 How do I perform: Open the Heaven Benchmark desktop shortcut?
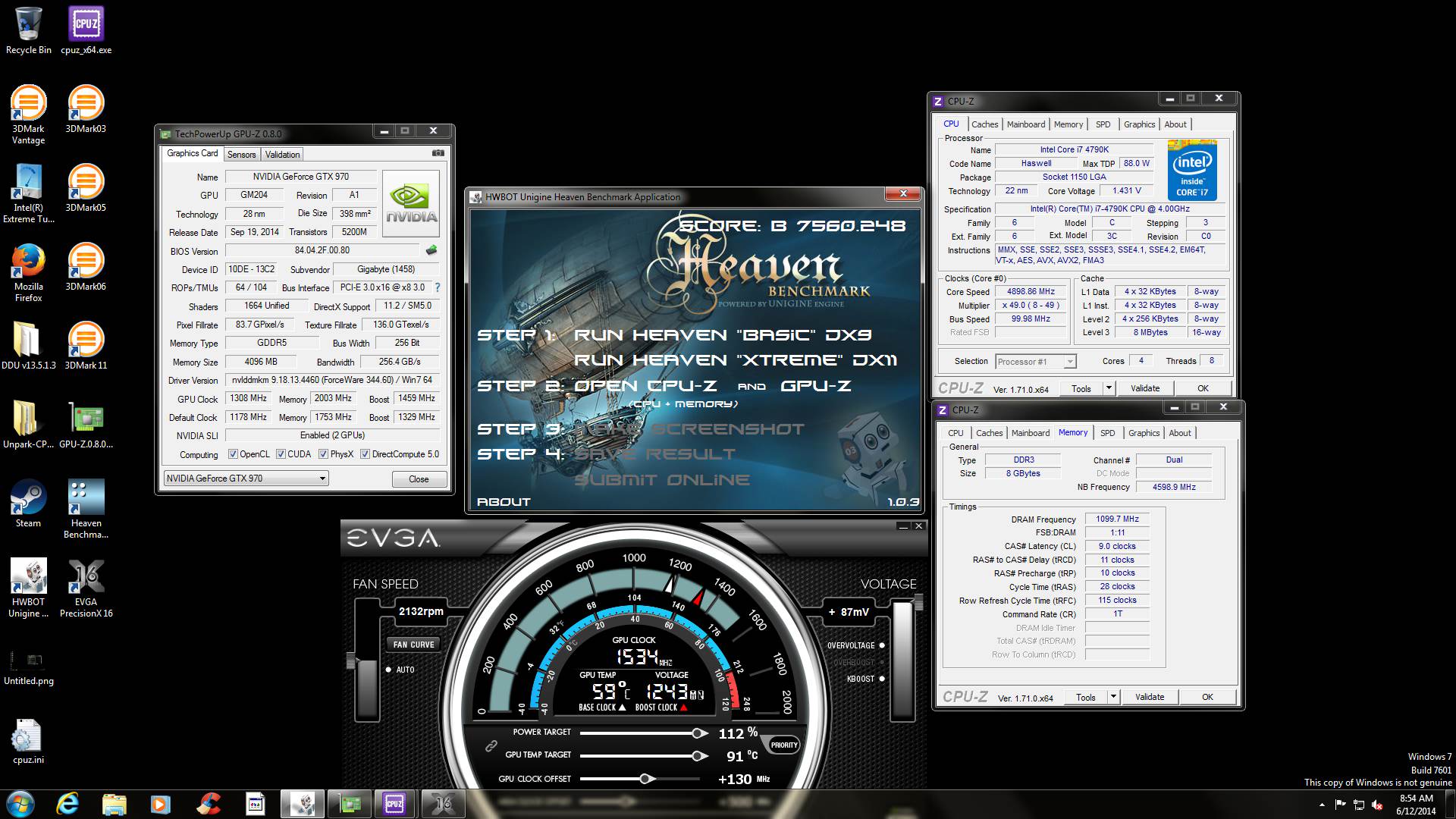pyautogui.click(x=86, y=509)
